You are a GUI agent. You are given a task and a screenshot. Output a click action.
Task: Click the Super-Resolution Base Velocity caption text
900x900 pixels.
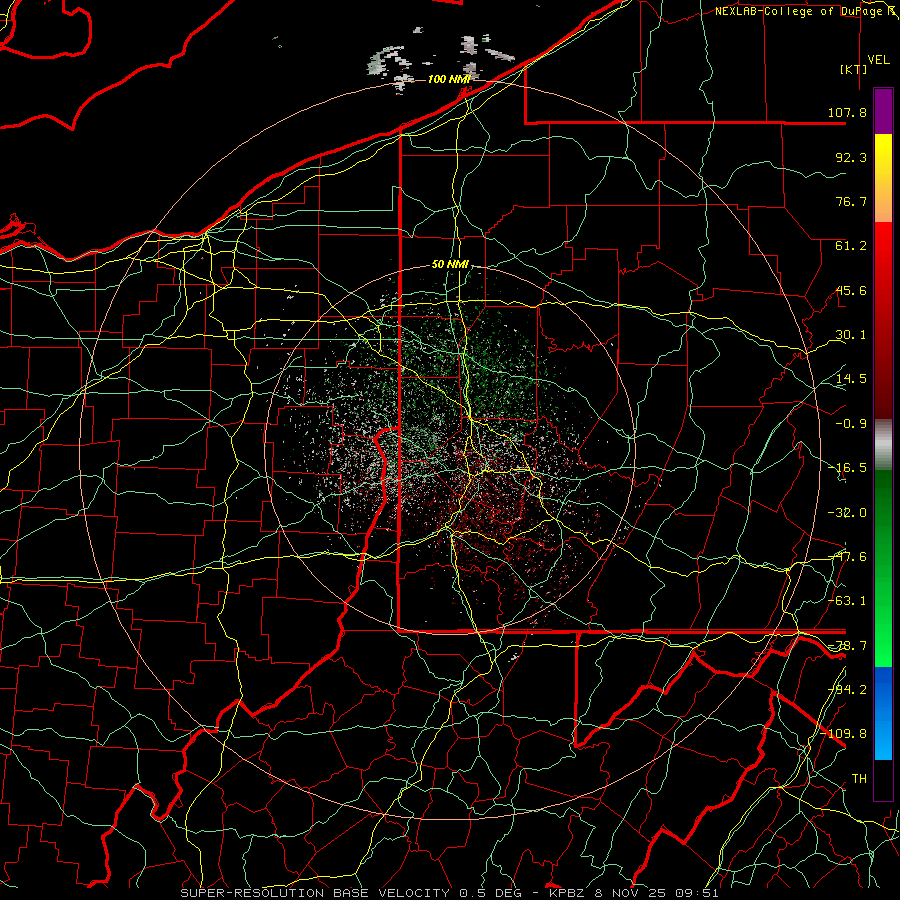449,893
